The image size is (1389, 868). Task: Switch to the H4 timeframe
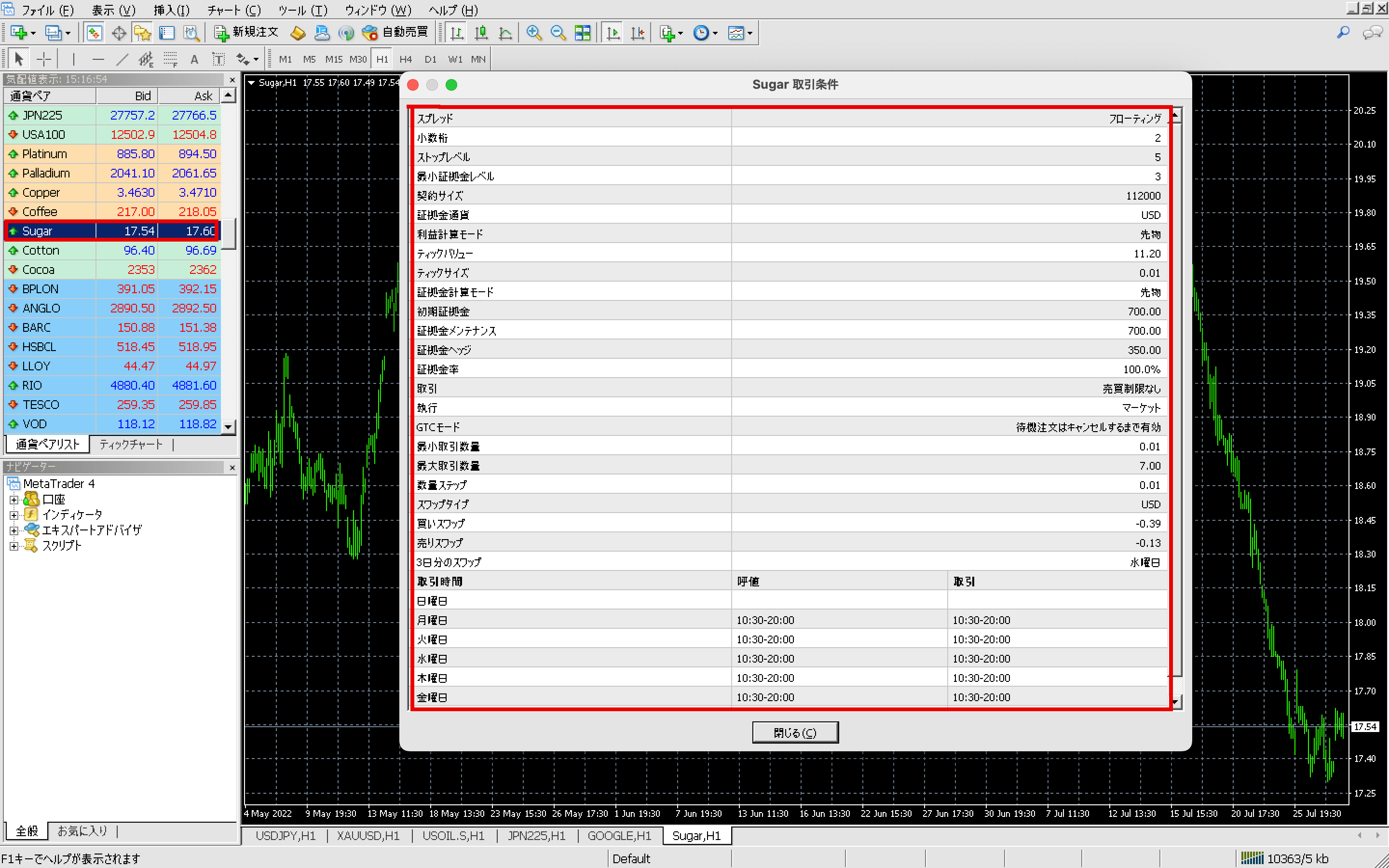coord(405,59)
